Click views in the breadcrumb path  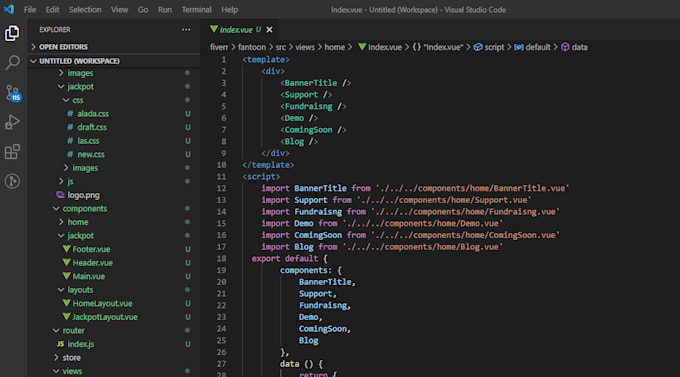click(x=305, y=47)
